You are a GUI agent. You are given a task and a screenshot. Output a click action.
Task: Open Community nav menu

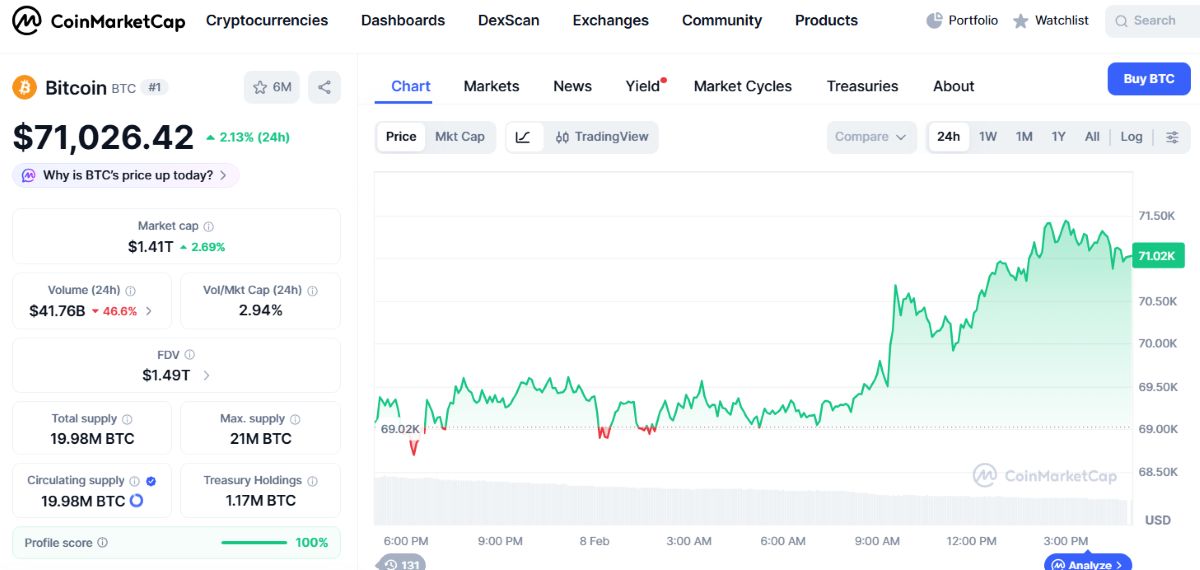[722, 20]
